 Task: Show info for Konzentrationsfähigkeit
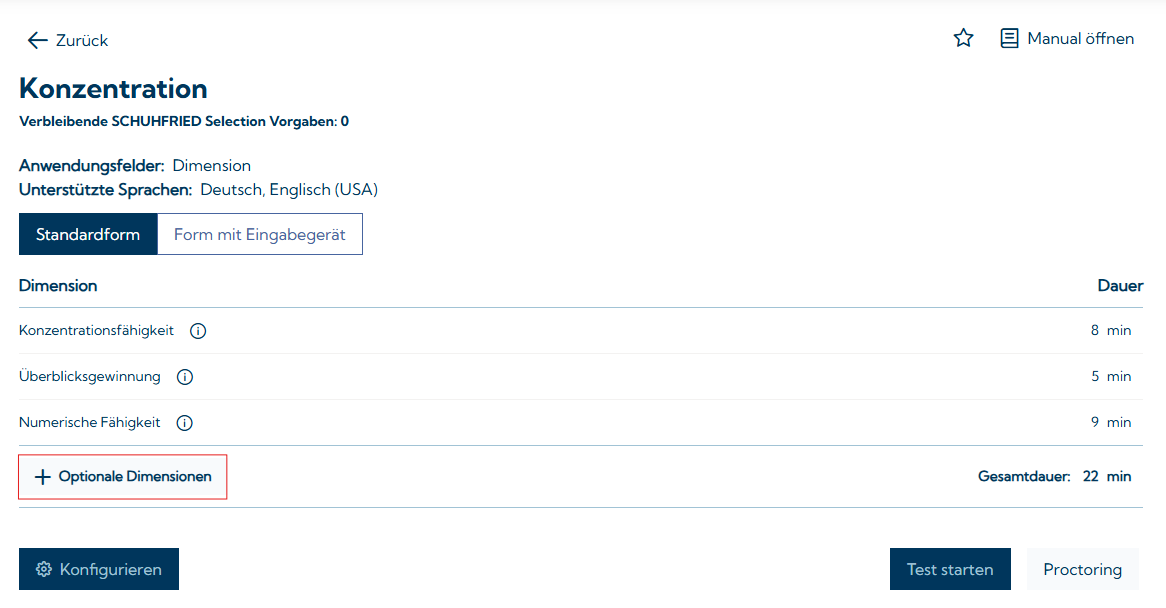pyautogui.click(x=198, y=331)
